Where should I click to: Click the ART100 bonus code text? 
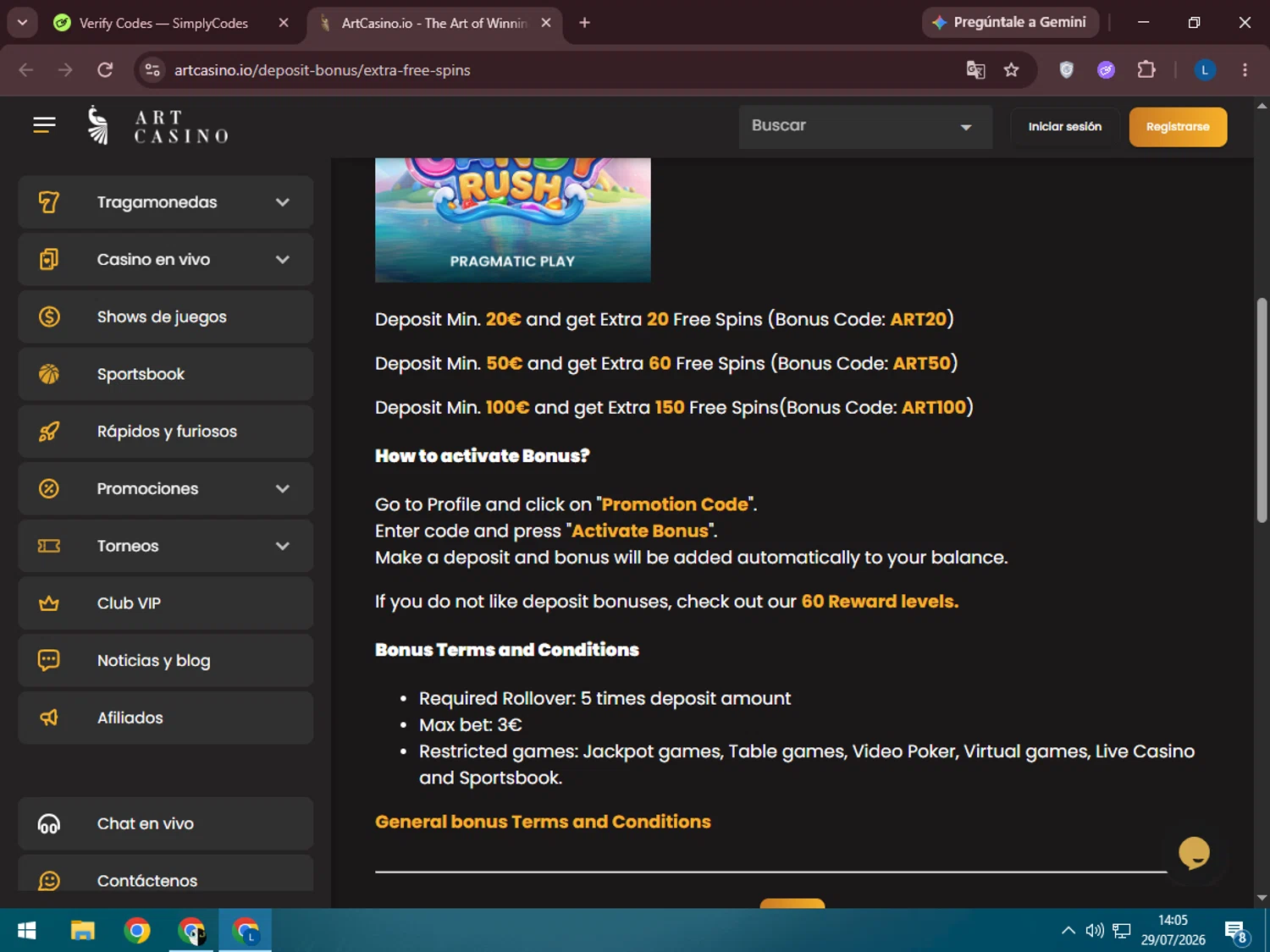[934, 407]
